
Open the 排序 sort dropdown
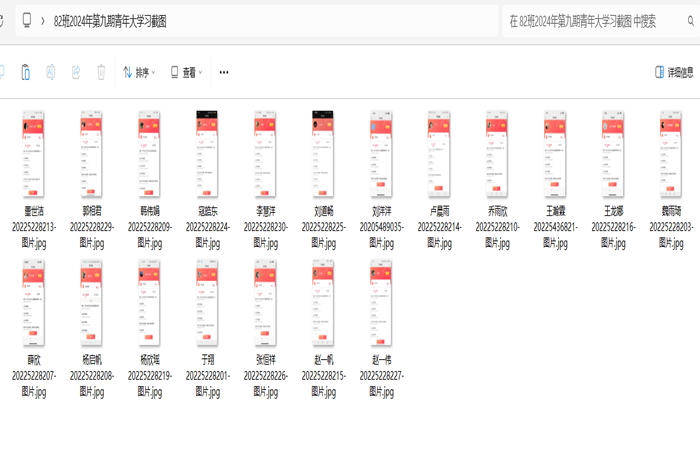click(x=139, y=72)
